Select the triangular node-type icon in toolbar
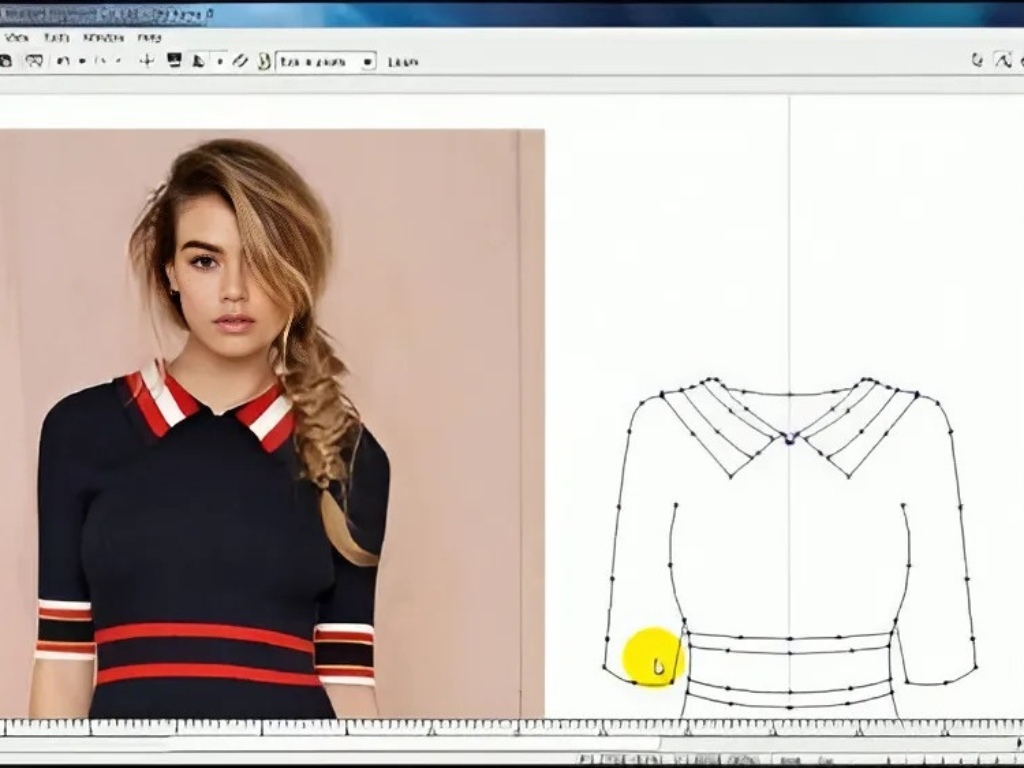 (198, 61)
